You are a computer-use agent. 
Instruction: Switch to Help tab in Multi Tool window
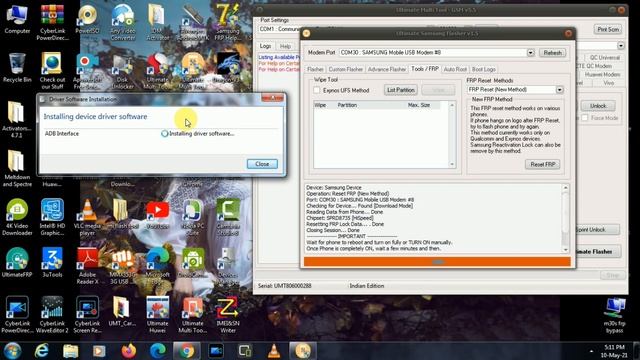285,47
